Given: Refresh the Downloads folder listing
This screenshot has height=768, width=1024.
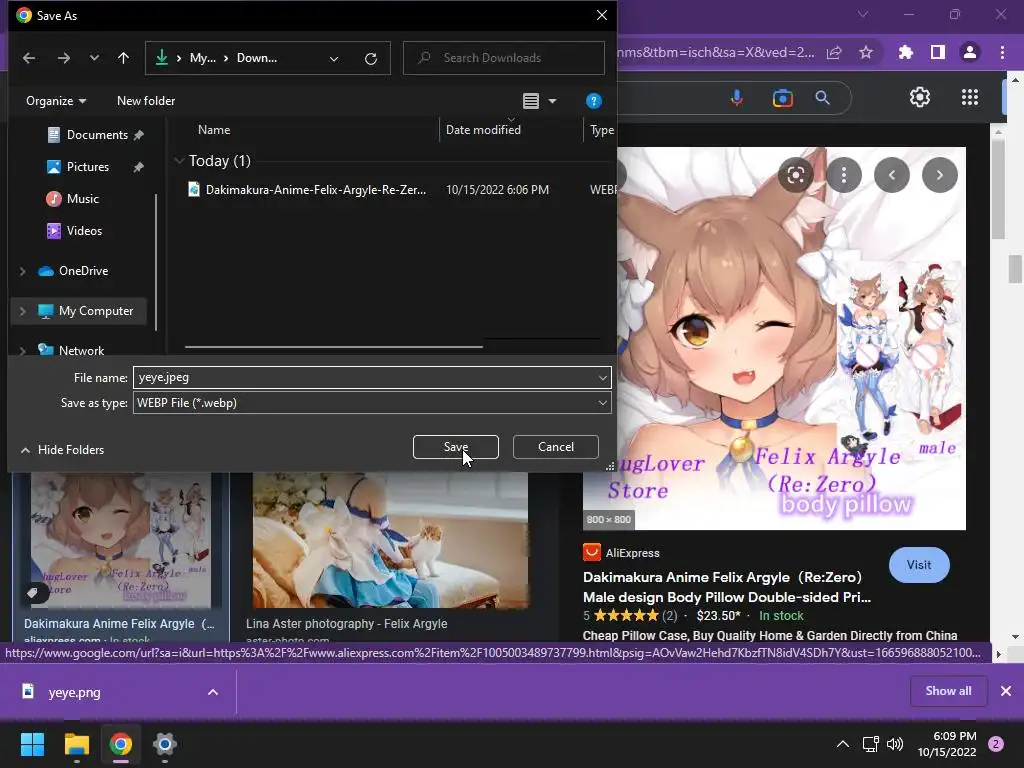Looking at the screenshot, I should coord(371,59).
